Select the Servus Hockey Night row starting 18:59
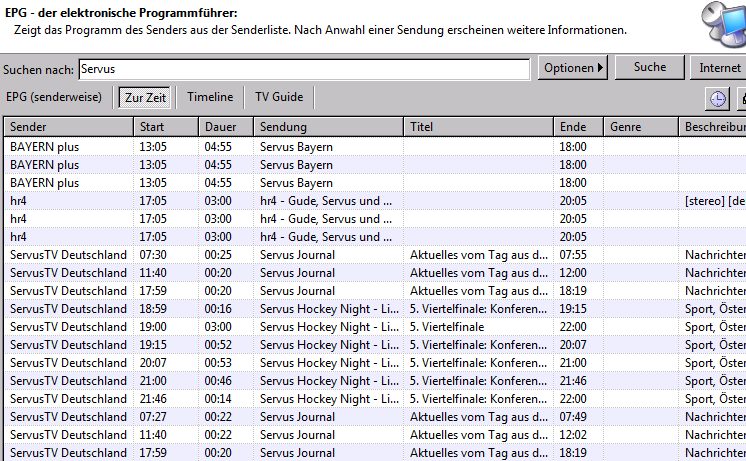746x461 pixels. click(375, 309)
